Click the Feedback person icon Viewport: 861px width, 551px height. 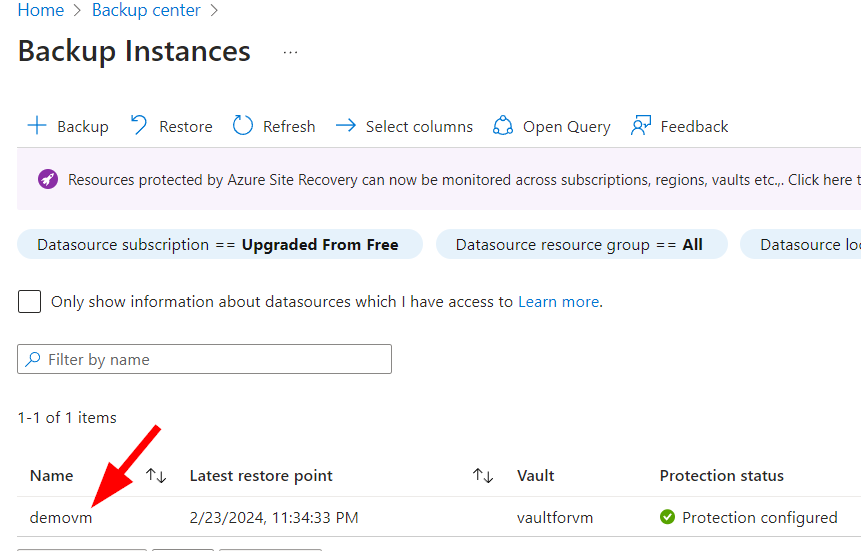[641, 126]
